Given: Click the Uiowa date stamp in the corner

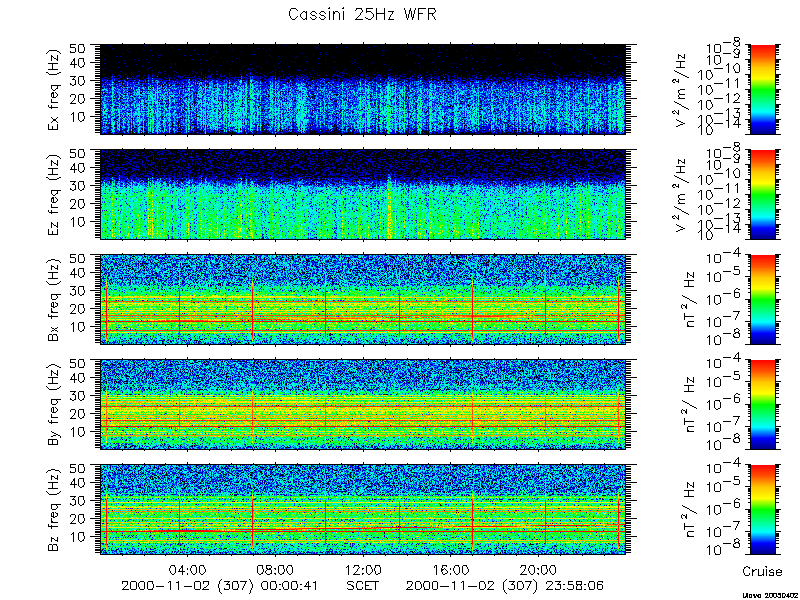Looking at the screenshot, I should [770, 595].
